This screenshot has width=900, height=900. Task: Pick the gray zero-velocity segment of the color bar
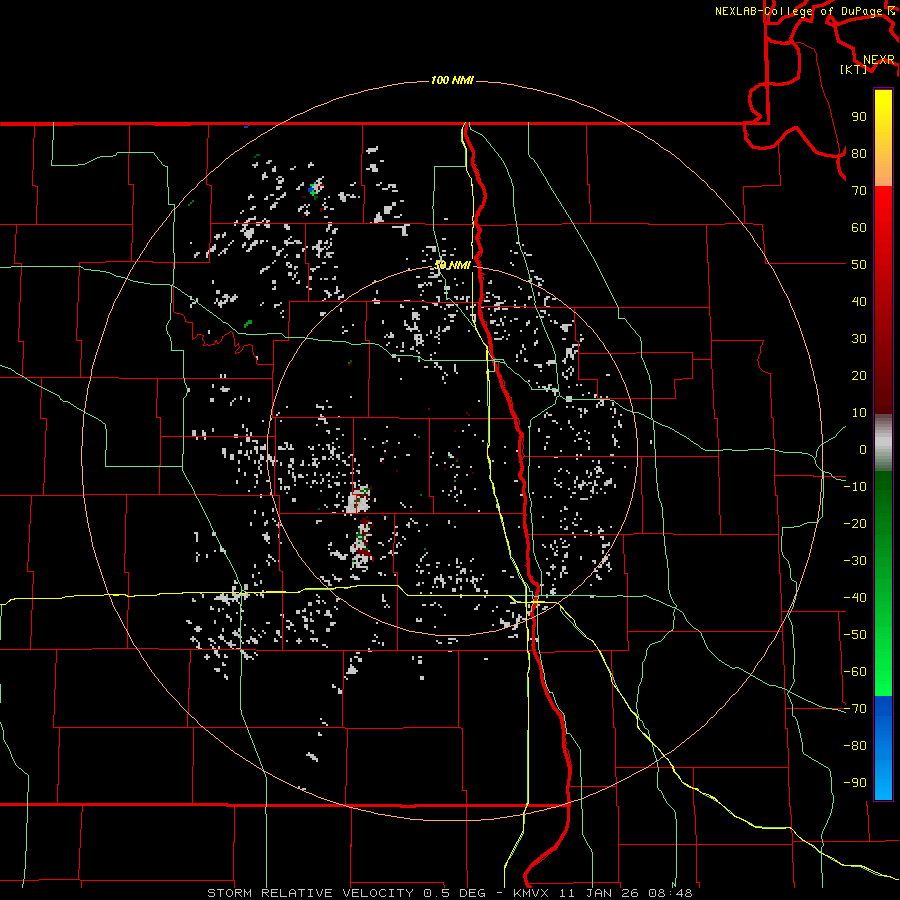883,442
